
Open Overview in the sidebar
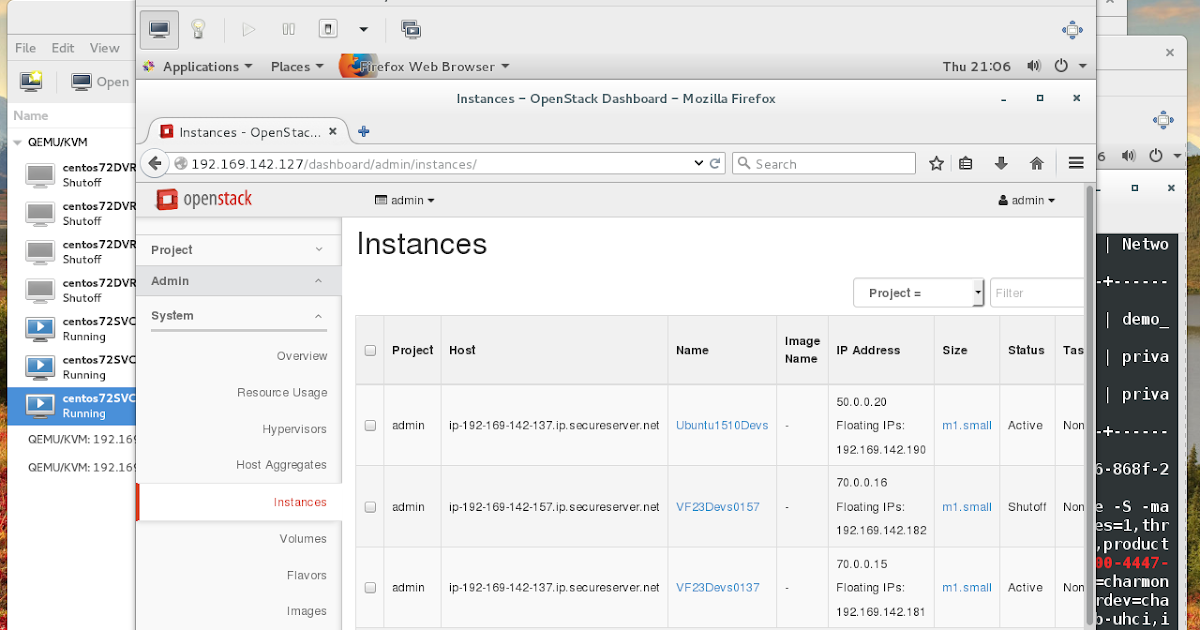(x=302, y=356)
